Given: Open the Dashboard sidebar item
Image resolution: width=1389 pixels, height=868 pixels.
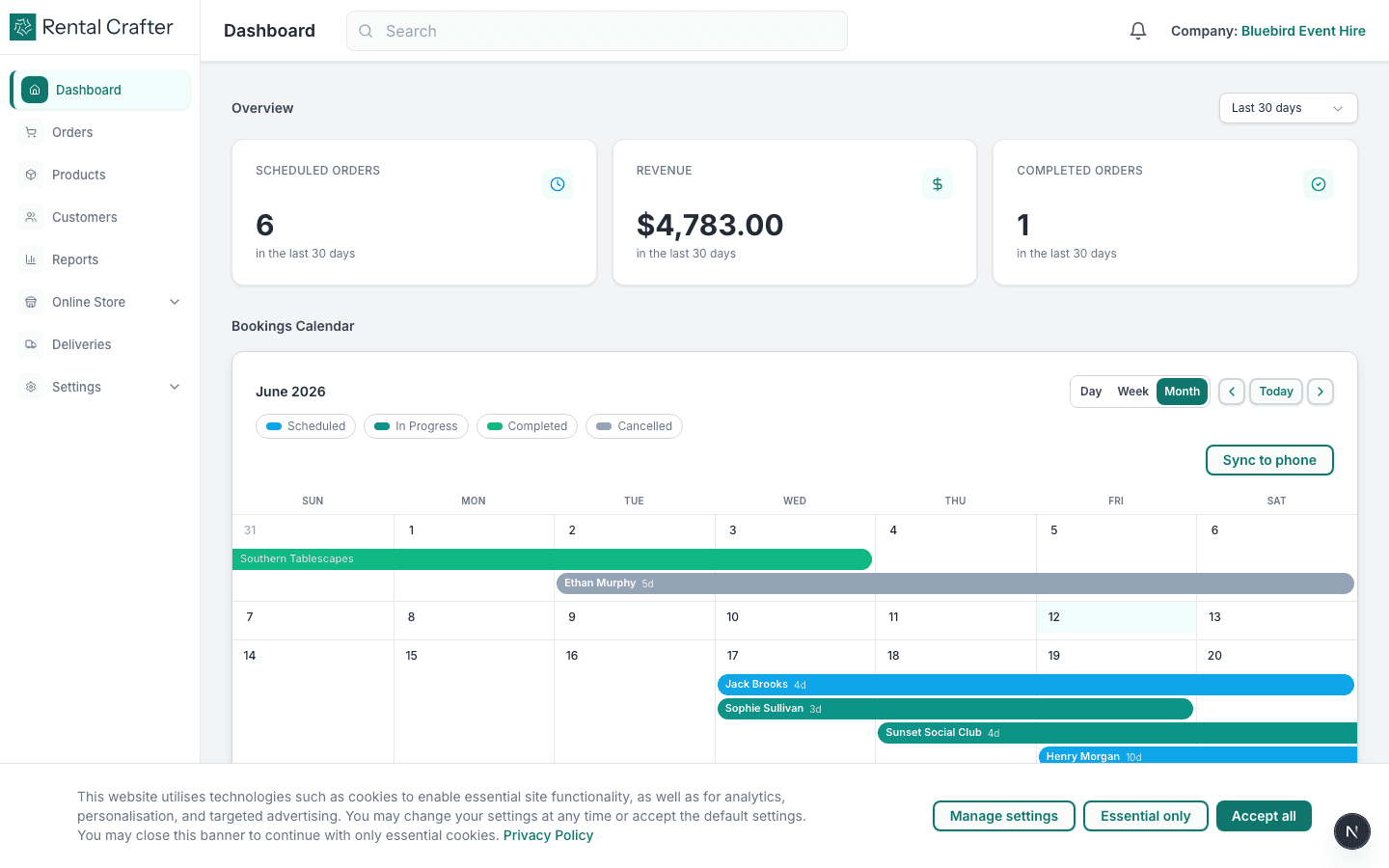Looking at the screenshot, I should [x=101, y=90].
